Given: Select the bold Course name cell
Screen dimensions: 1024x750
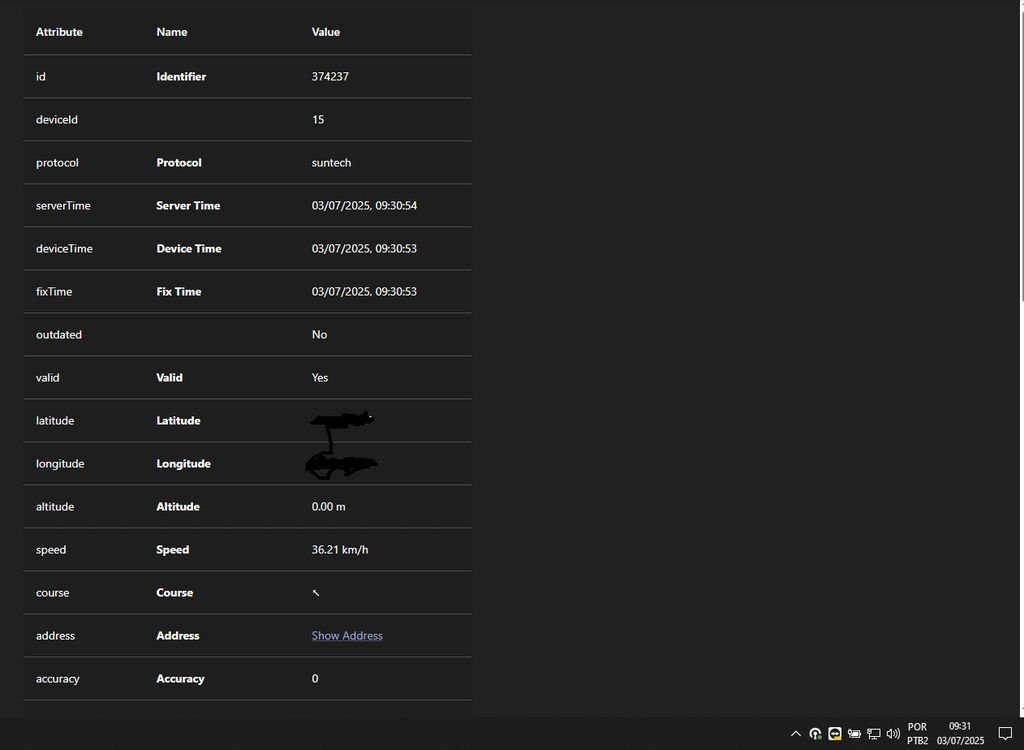Looking at the screenshot, I should click(174, 593).
